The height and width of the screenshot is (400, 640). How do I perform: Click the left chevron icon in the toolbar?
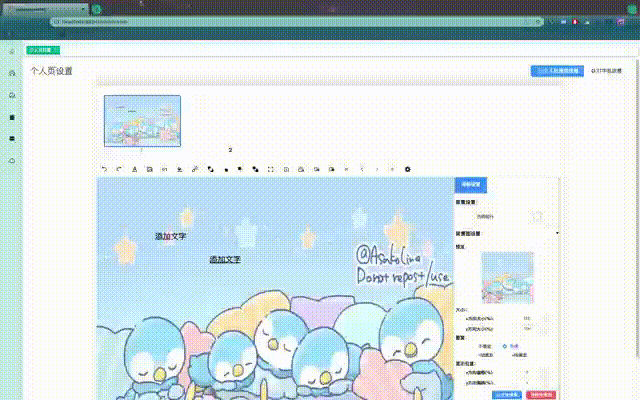tap(362, 169)
